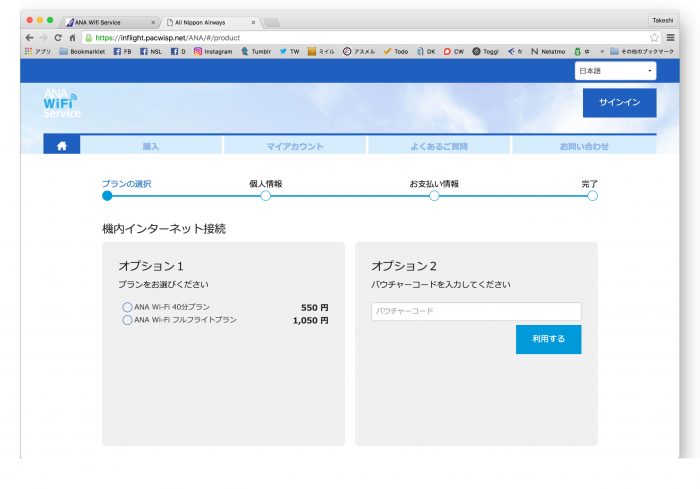The image size is (700, 489).
Task: Bookmark this page with the star icon
Action: tap(654, 37)
